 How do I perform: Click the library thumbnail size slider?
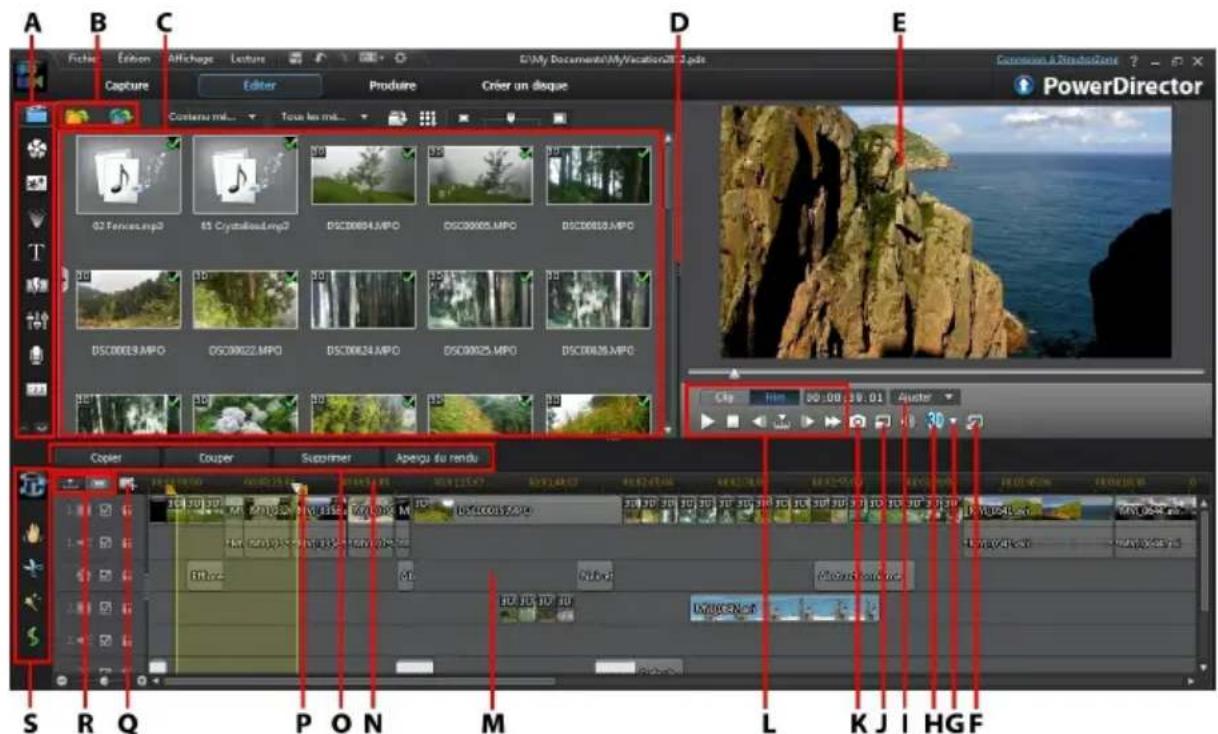(511, 117)
